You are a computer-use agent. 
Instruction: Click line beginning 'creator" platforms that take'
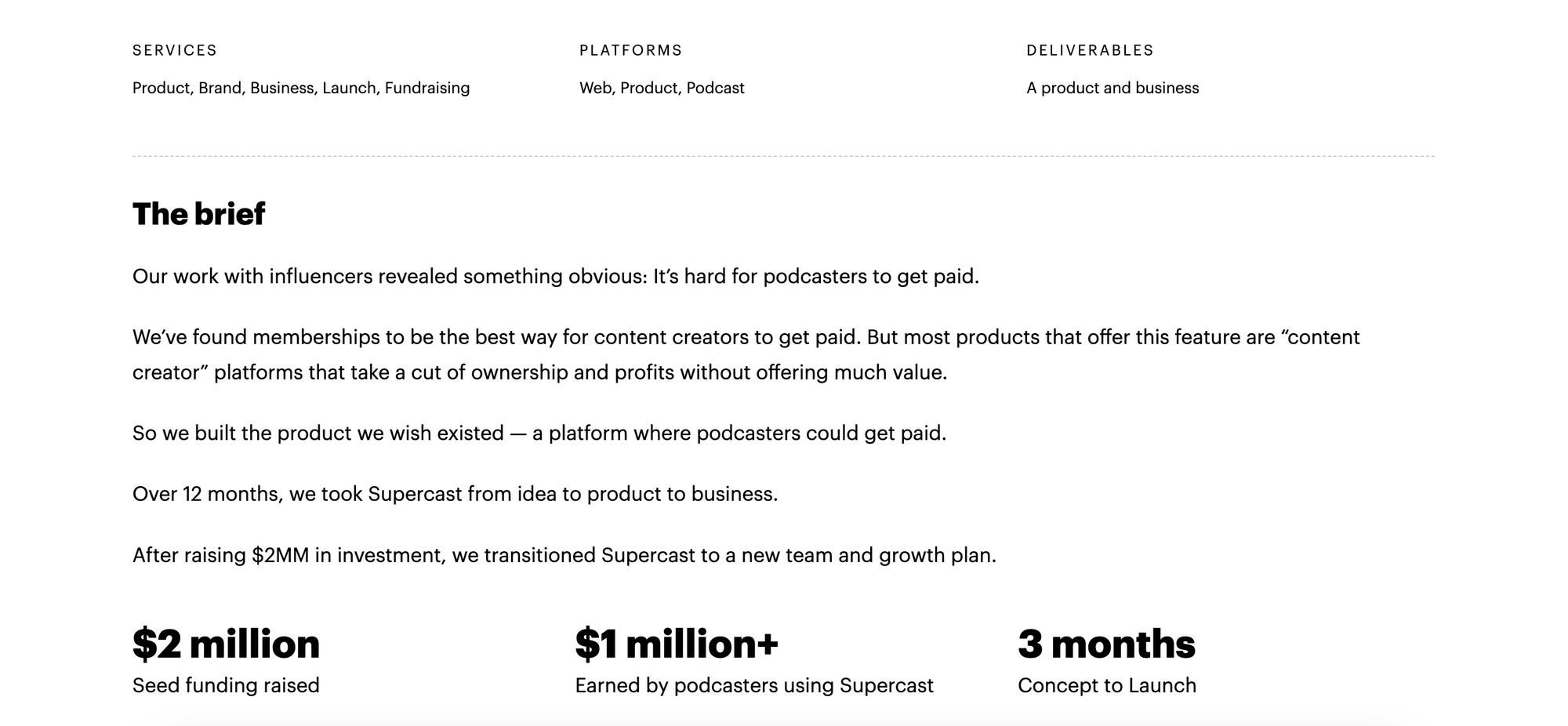(540, 372)
